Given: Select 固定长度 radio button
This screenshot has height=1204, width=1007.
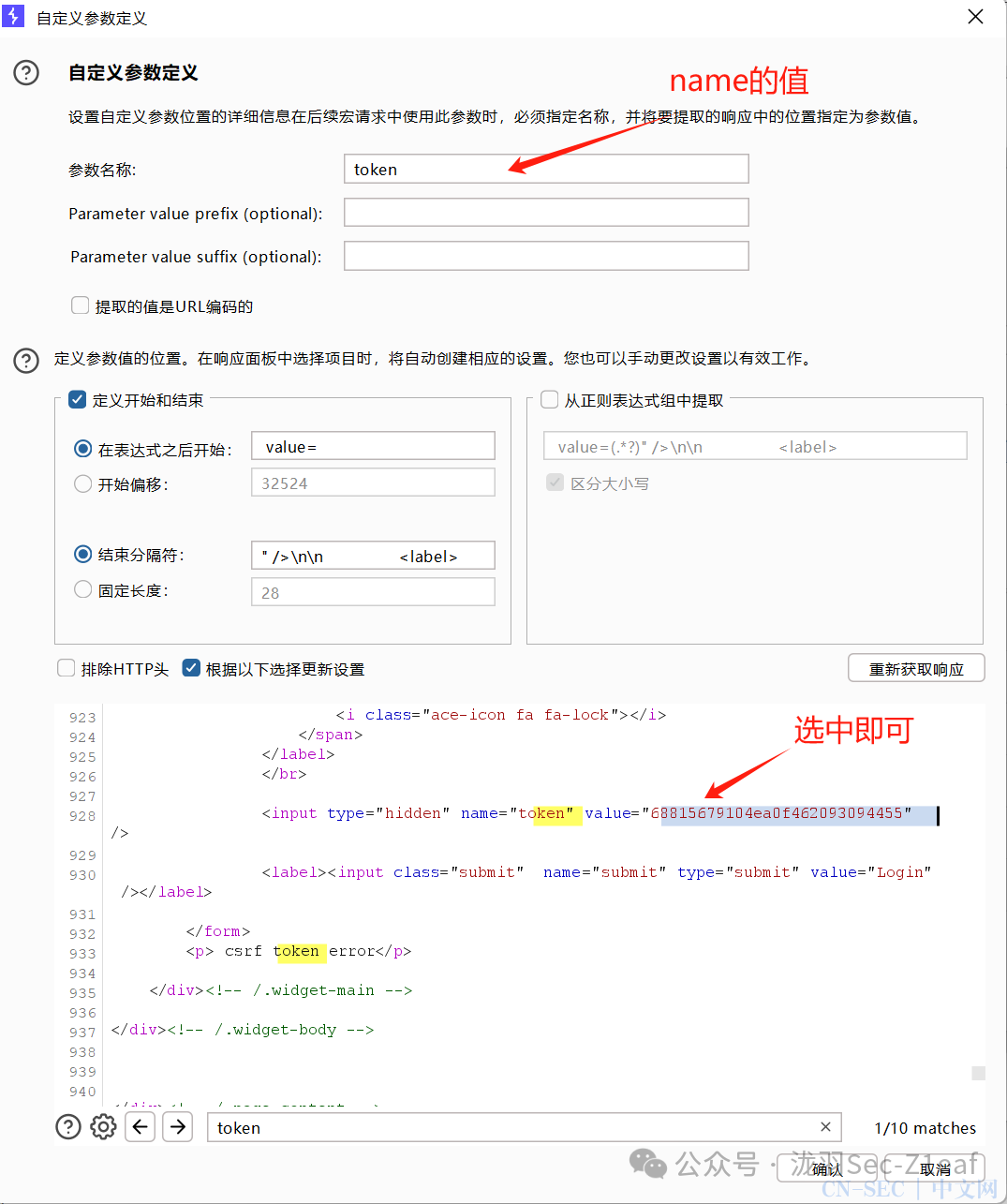Looking at the screenshot, I should 82,589.
